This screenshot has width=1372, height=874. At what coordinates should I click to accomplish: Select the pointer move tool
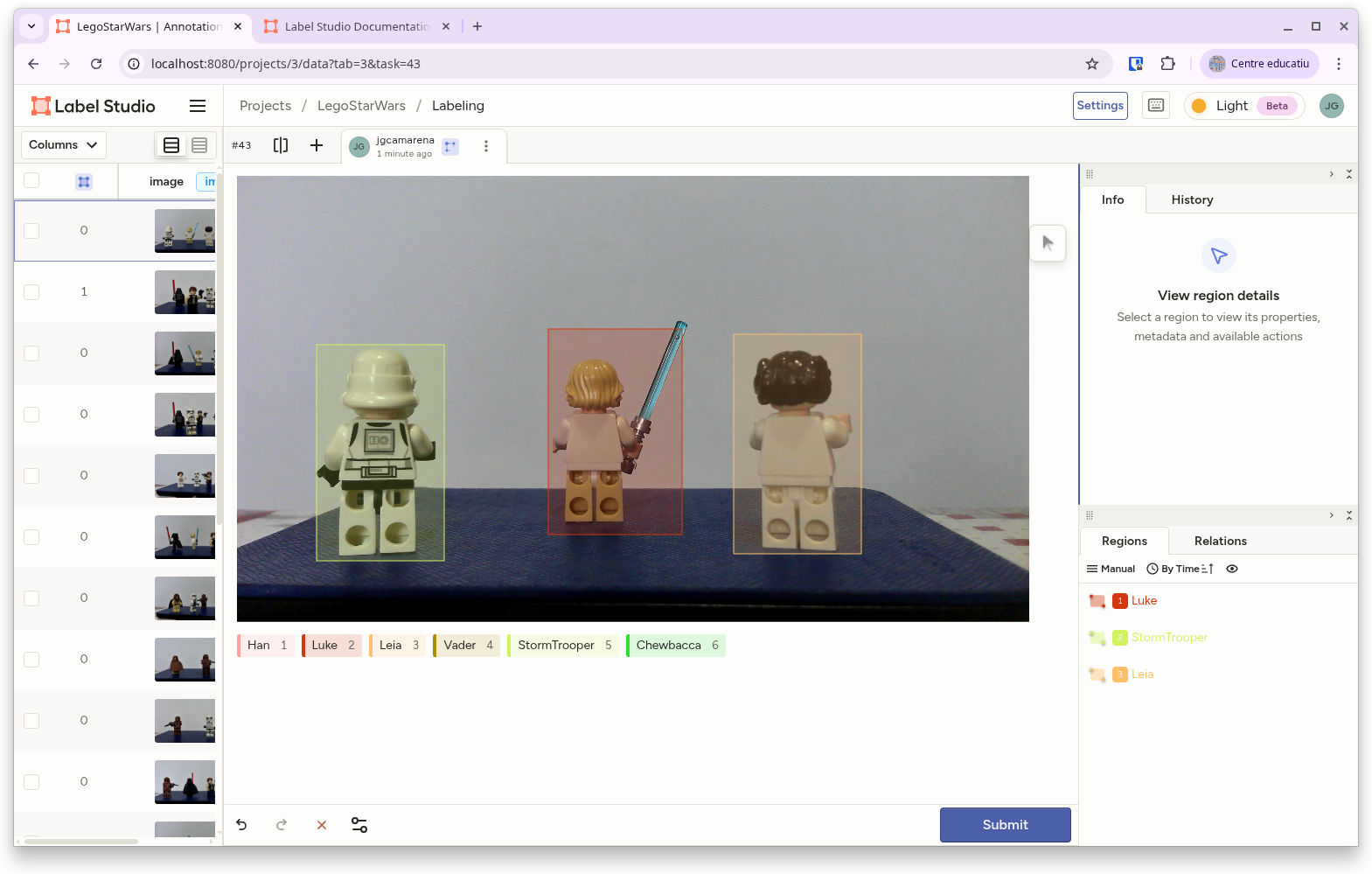click(x=1048, y=243)
